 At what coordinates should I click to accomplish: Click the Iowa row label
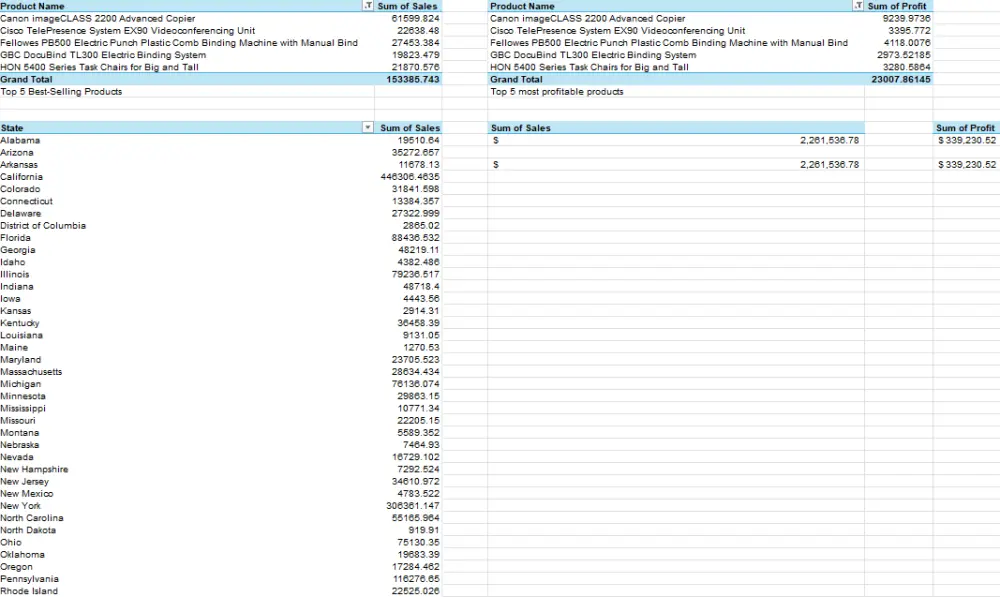tap(10, 298)
